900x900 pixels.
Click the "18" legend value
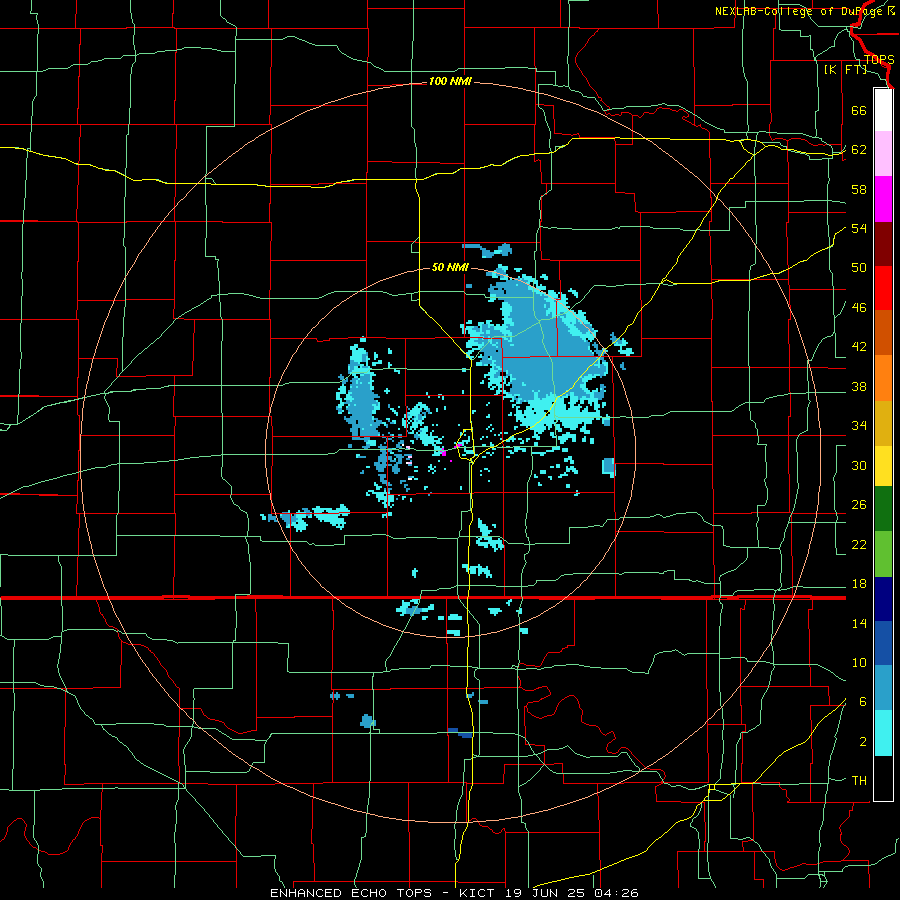pyautogui.click(x=859, y=584)
